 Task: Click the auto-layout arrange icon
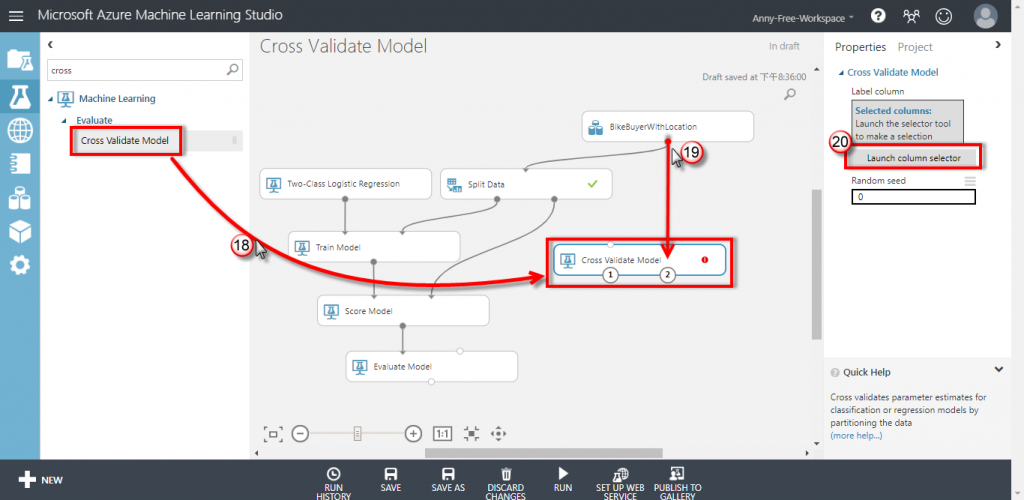click(x=472, y=433)
